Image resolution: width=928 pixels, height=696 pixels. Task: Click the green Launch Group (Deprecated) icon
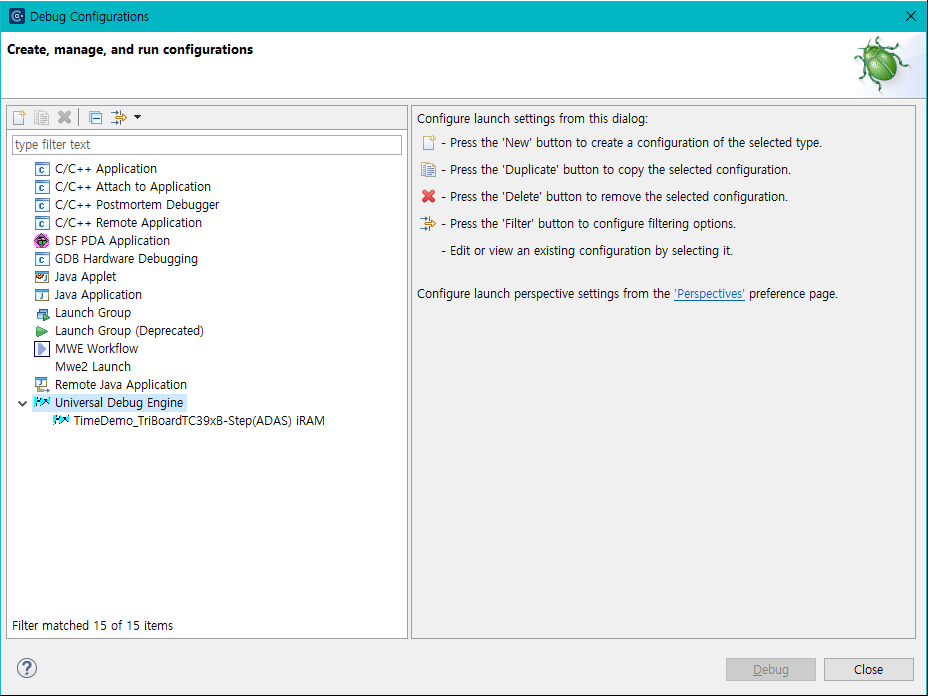[x=41, y=331]
